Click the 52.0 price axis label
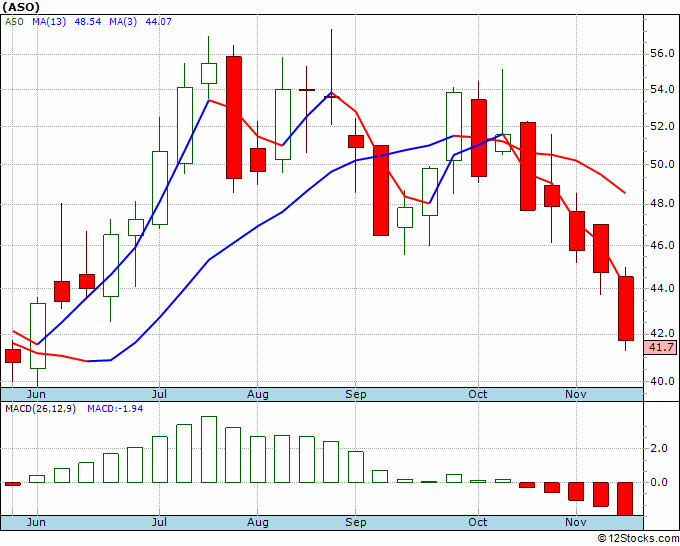Image resolution: width=680 pixels, height=546 pixels. (x=662, y=127)
